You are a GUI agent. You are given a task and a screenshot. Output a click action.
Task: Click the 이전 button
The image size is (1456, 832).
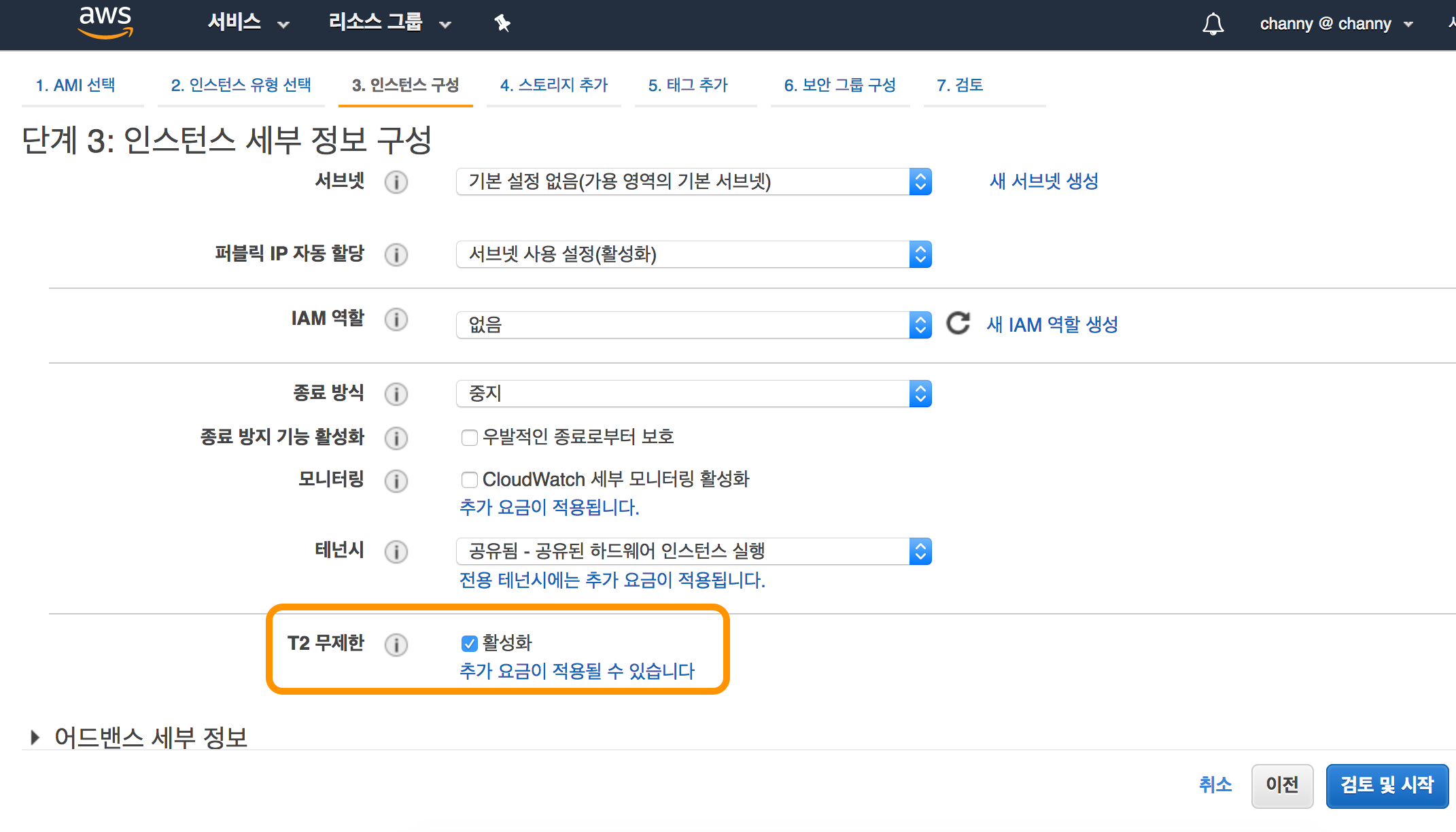click(1281, 785)
